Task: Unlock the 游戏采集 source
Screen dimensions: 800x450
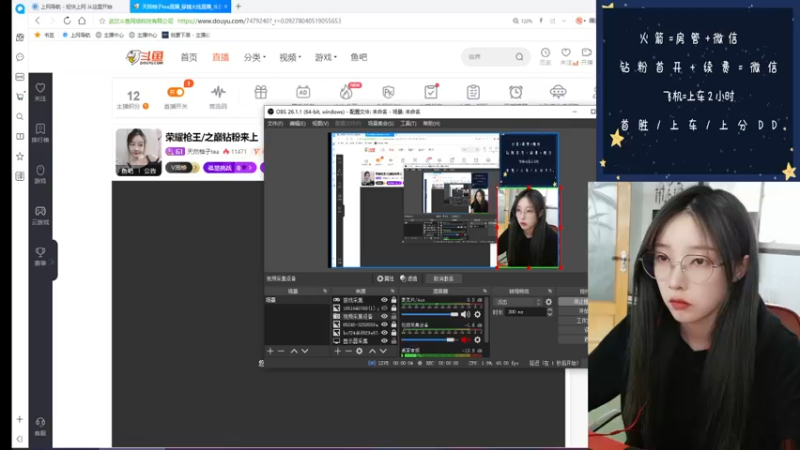Action: 394,300
